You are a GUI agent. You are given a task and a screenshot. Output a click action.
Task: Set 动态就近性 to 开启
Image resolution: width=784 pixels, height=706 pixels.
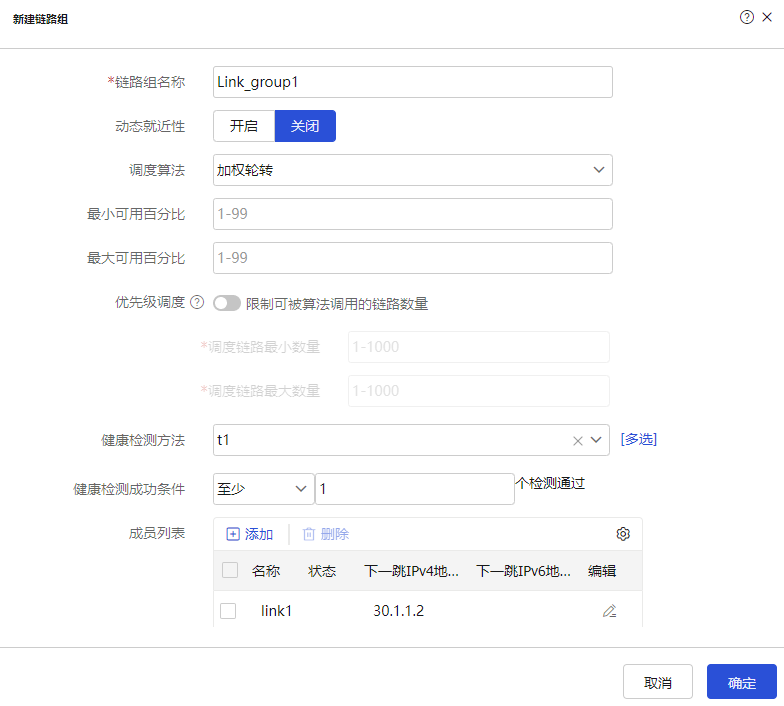[x=244, y=126]
